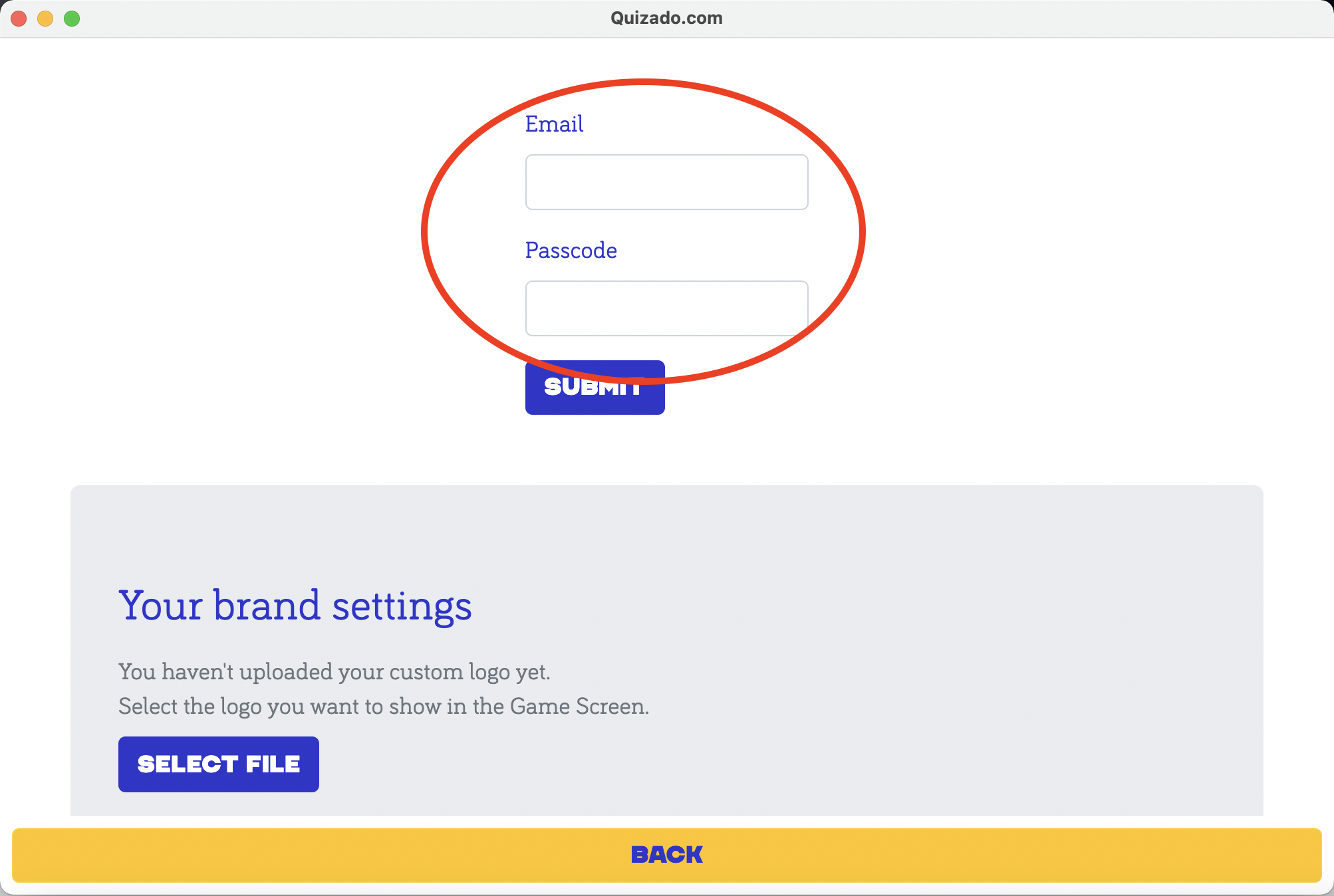Click the 'haven't uploaded your custom logo' text
The image size is (1334, 896).
coord(334,672)
